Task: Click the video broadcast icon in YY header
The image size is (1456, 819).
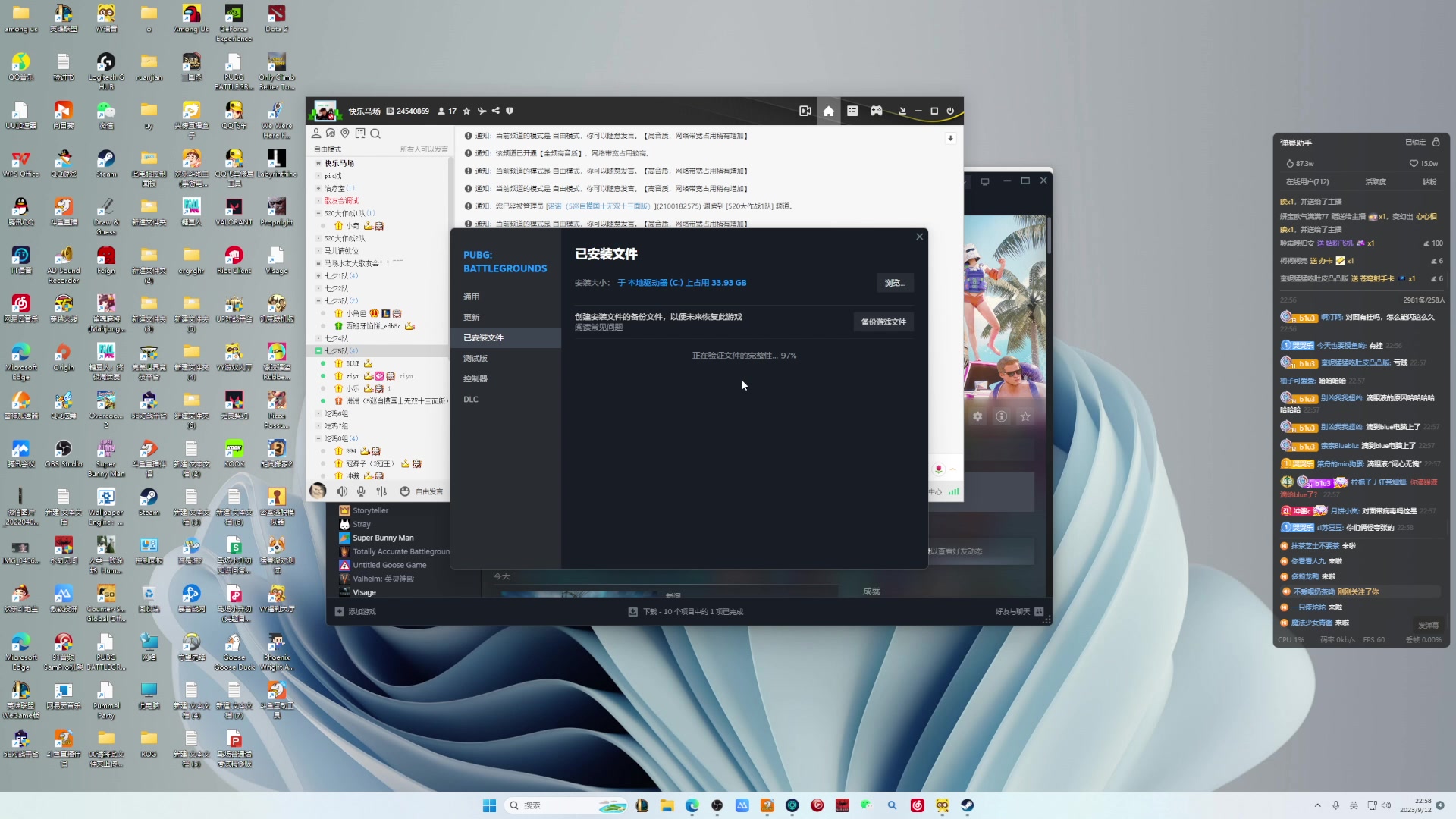Action: point(805,111)
